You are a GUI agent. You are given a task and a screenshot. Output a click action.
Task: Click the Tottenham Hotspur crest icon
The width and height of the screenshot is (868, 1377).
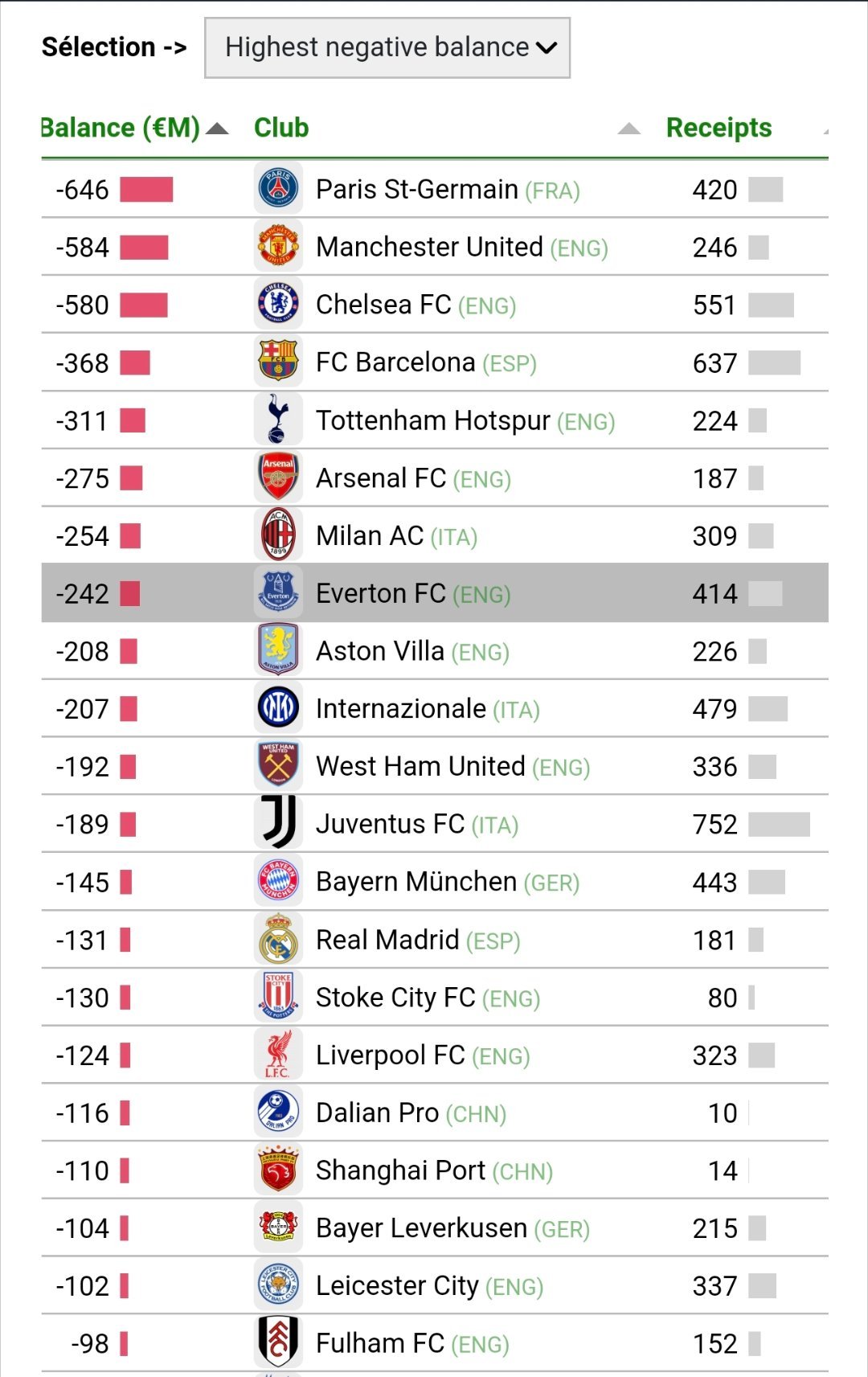pos(278,420)
